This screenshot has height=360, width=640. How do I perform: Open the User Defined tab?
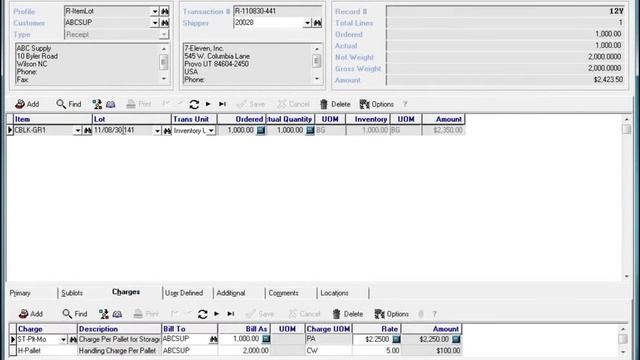click(184, 293)
